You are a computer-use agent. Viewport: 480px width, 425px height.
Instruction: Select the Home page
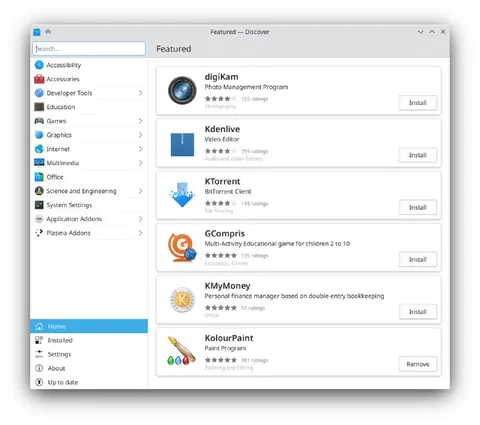89,326
